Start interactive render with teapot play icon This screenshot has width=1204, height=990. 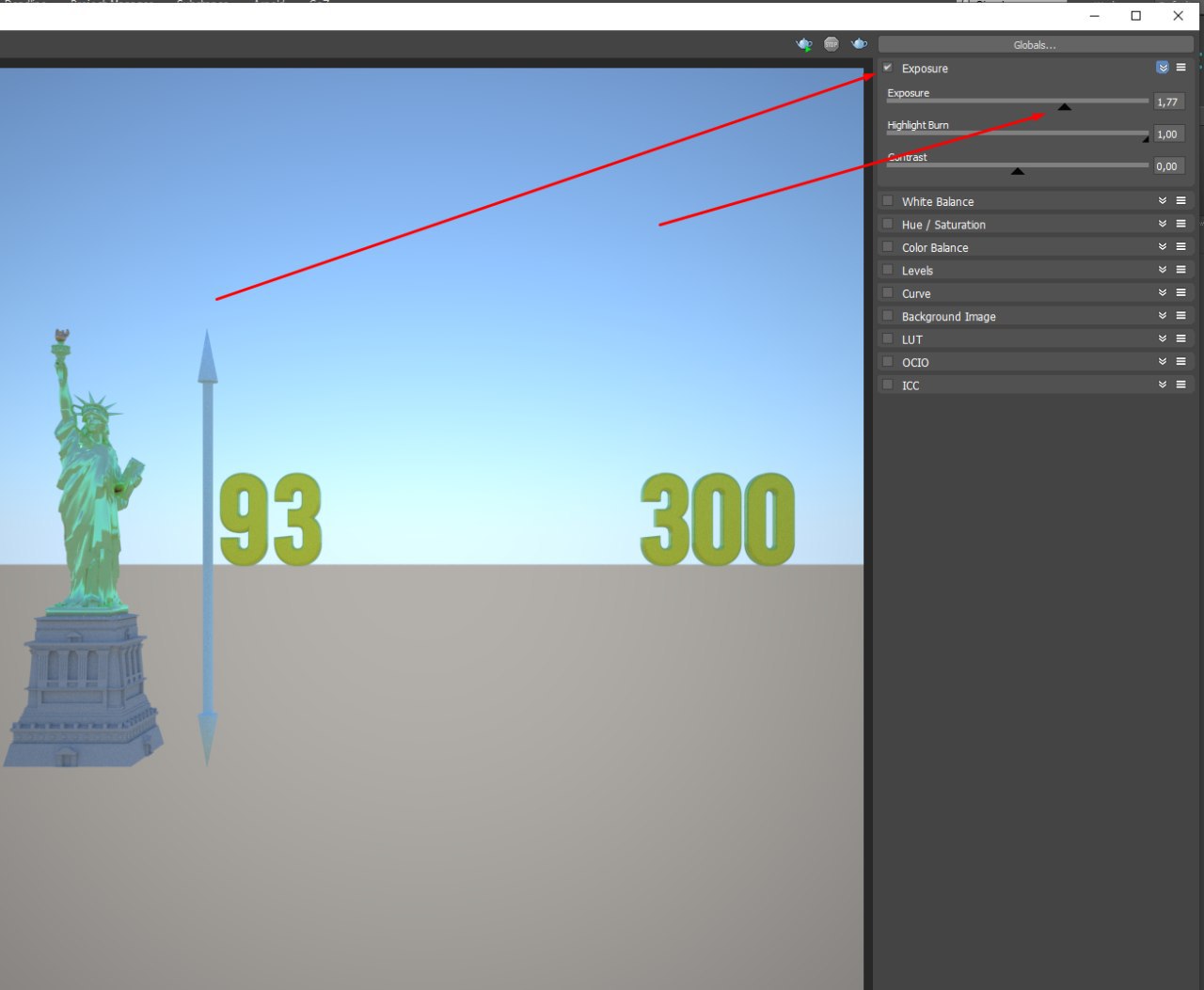803,44
